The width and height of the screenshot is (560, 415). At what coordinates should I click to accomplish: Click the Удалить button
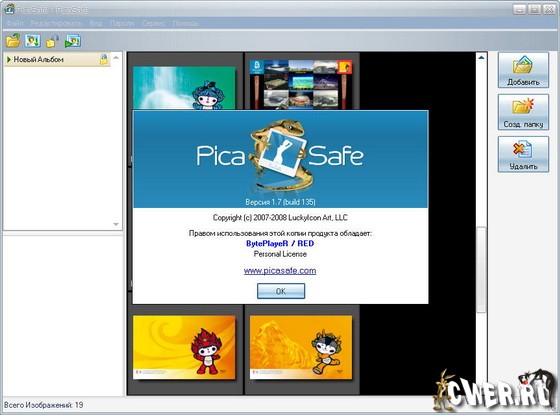[x=523, y=154]
